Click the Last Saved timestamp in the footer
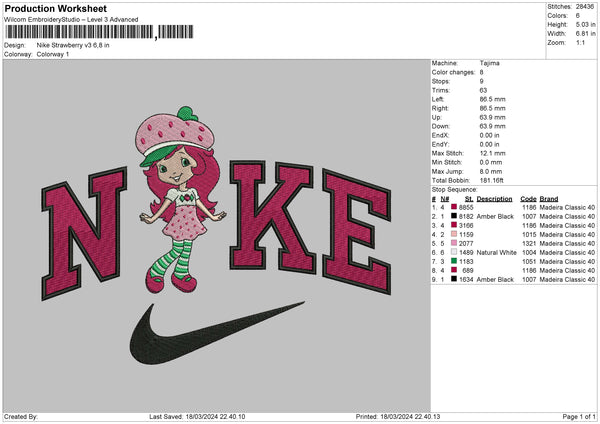600x424 pixels. coord(197,416)
